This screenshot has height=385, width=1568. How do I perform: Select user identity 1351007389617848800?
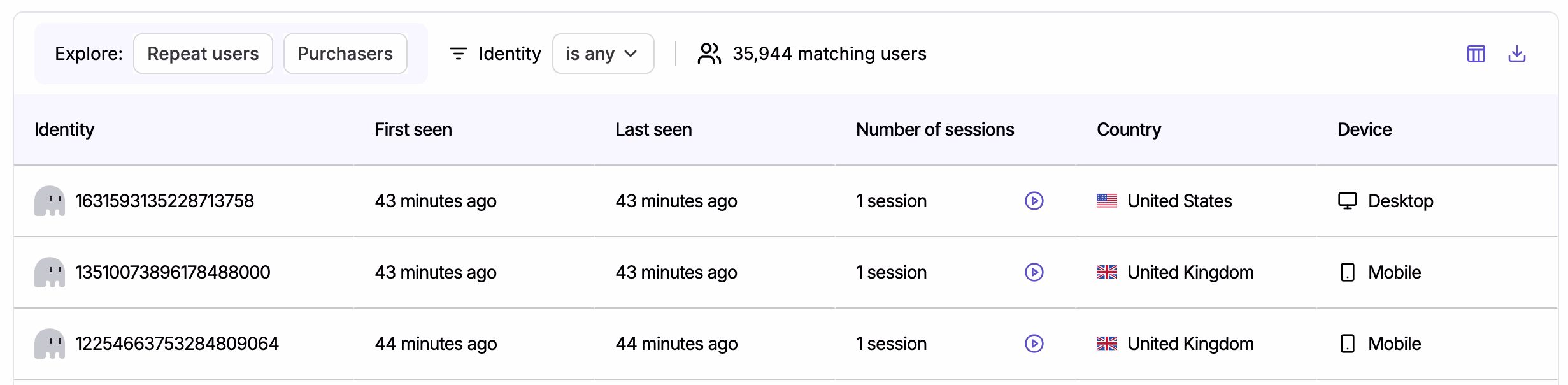(172, 272)
